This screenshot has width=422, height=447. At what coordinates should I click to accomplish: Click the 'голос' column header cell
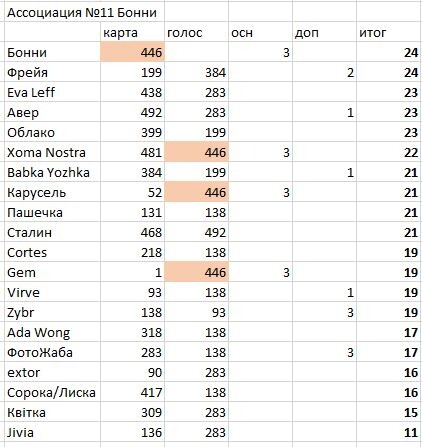196,32
